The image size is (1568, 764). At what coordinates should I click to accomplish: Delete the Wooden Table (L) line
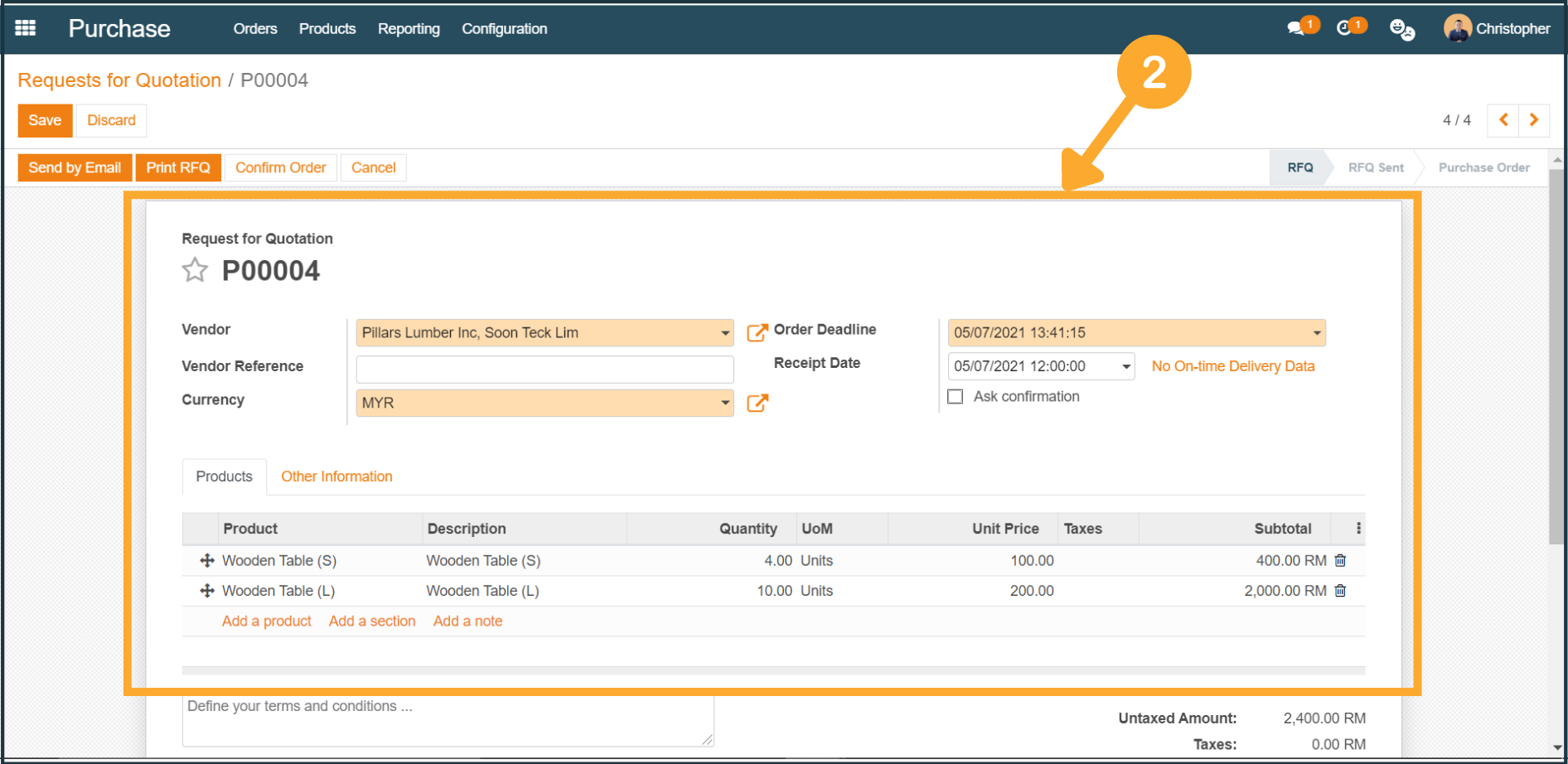tap(1340, 591)
